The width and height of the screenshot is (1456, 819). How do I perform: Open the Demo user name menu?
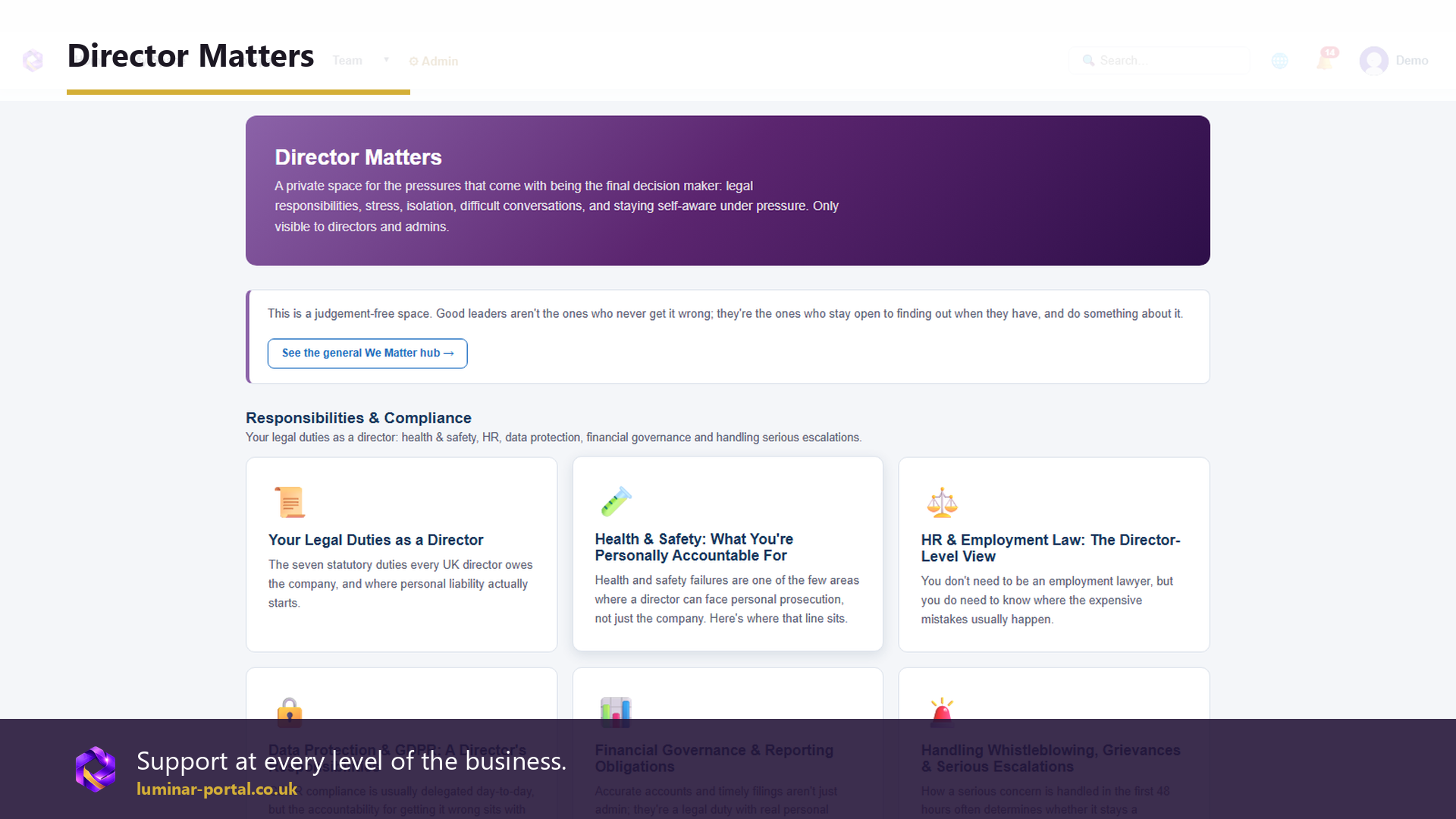[x=1412, y=61]
